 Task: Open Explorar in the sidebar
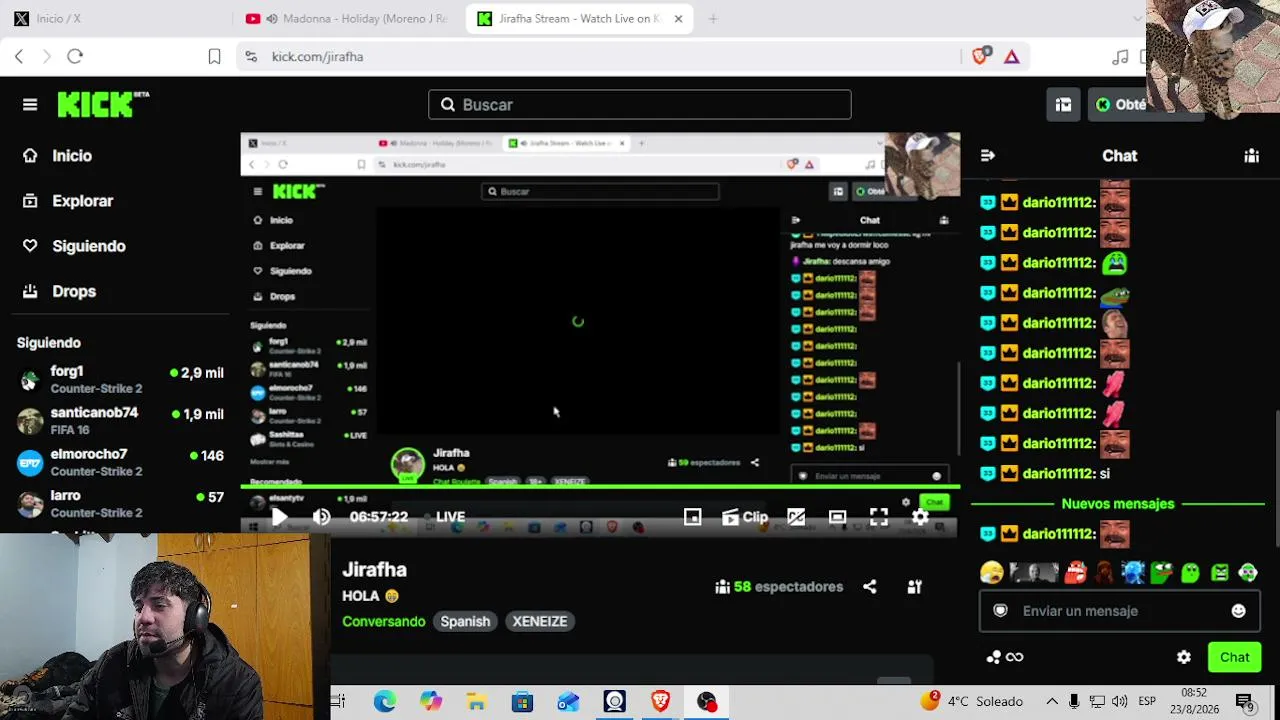(68, 201)
